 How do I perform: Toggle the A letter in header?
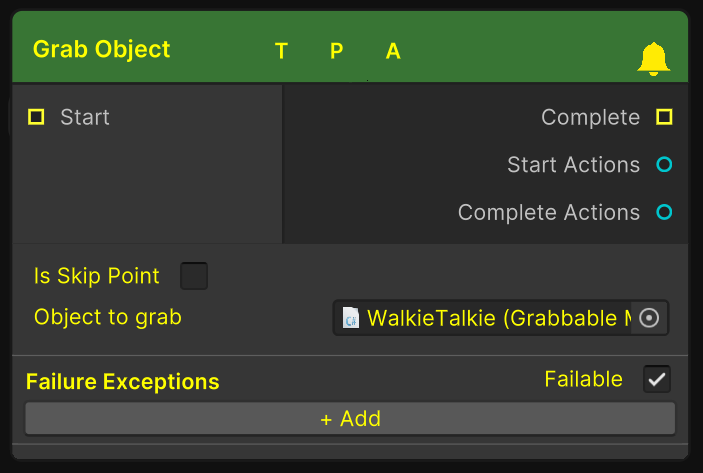393,51
